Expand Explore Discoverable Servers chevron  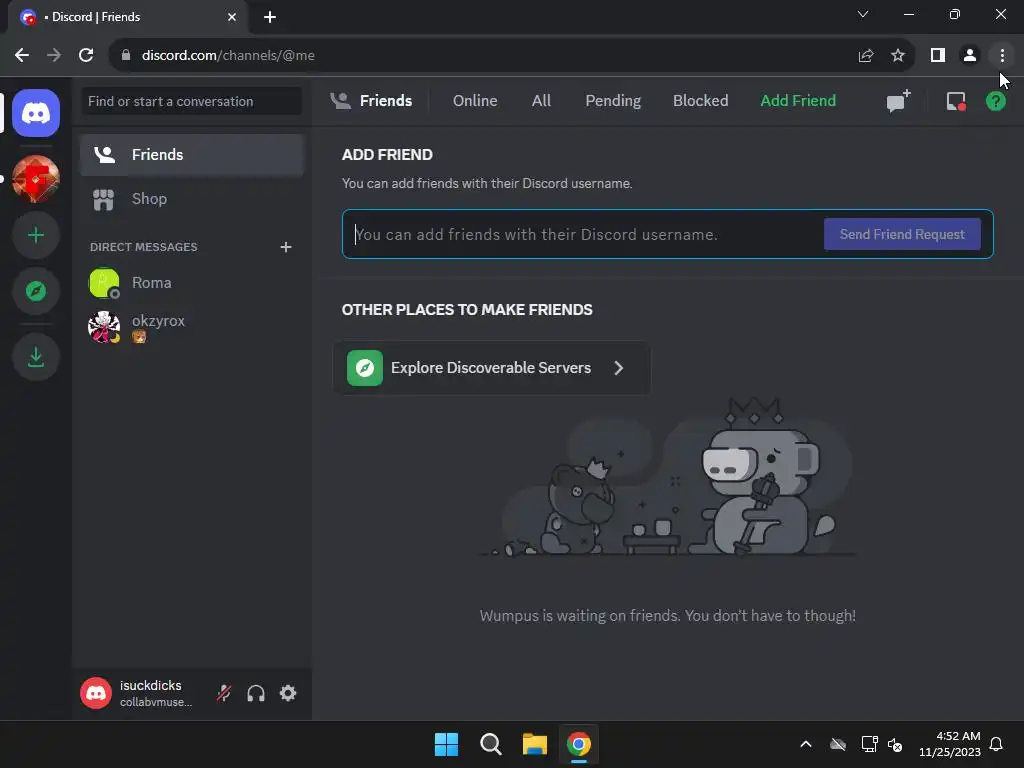[618, 368]
